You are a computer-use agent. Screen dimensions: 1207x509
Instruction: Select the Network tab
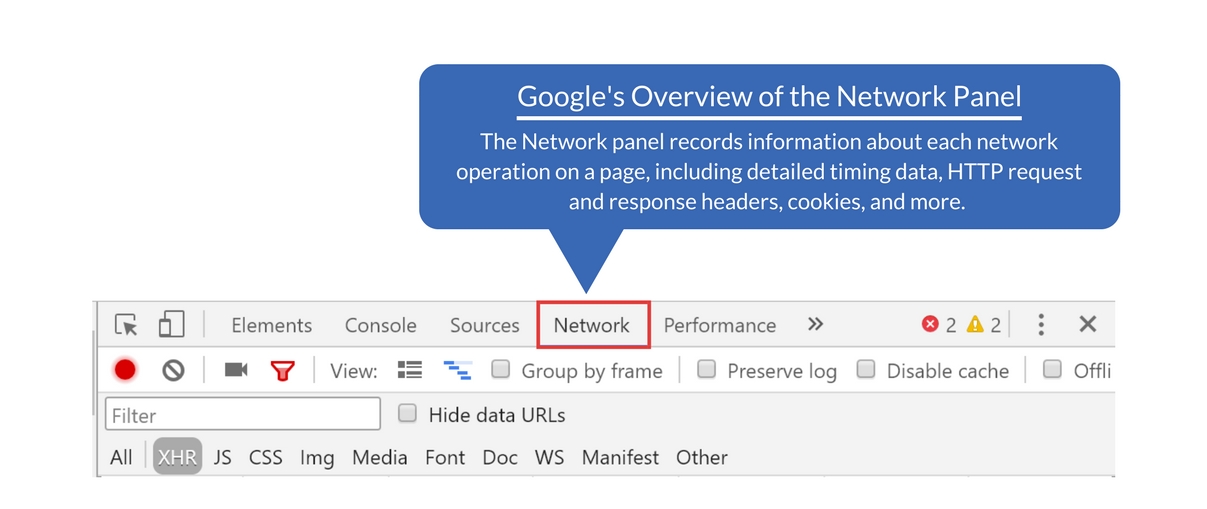[x=593, y=325]
